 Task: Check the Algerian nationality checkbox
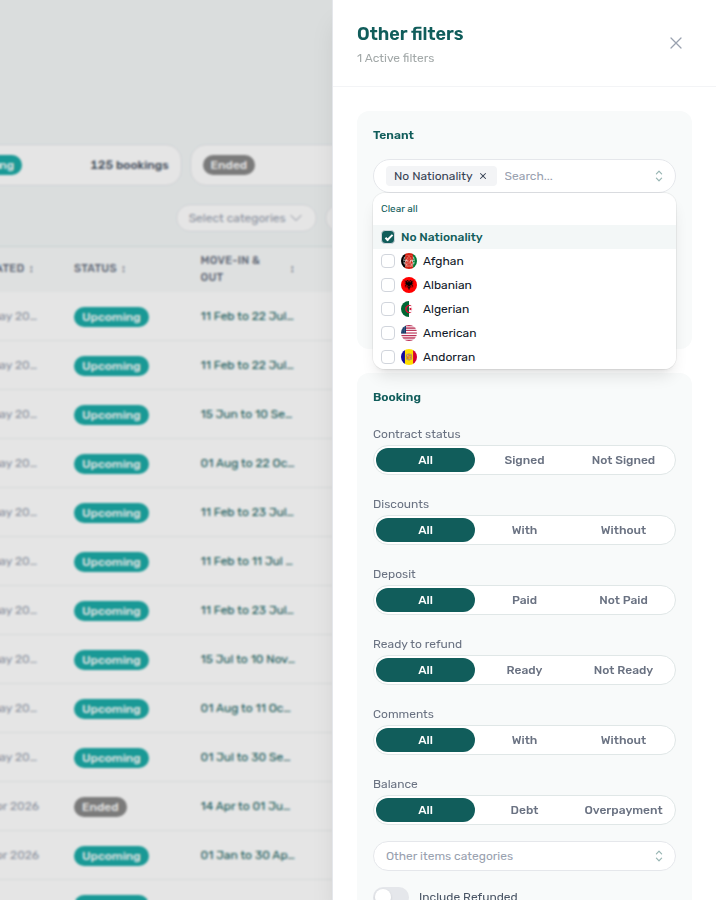pyautogui.click(x=388, y=309)
